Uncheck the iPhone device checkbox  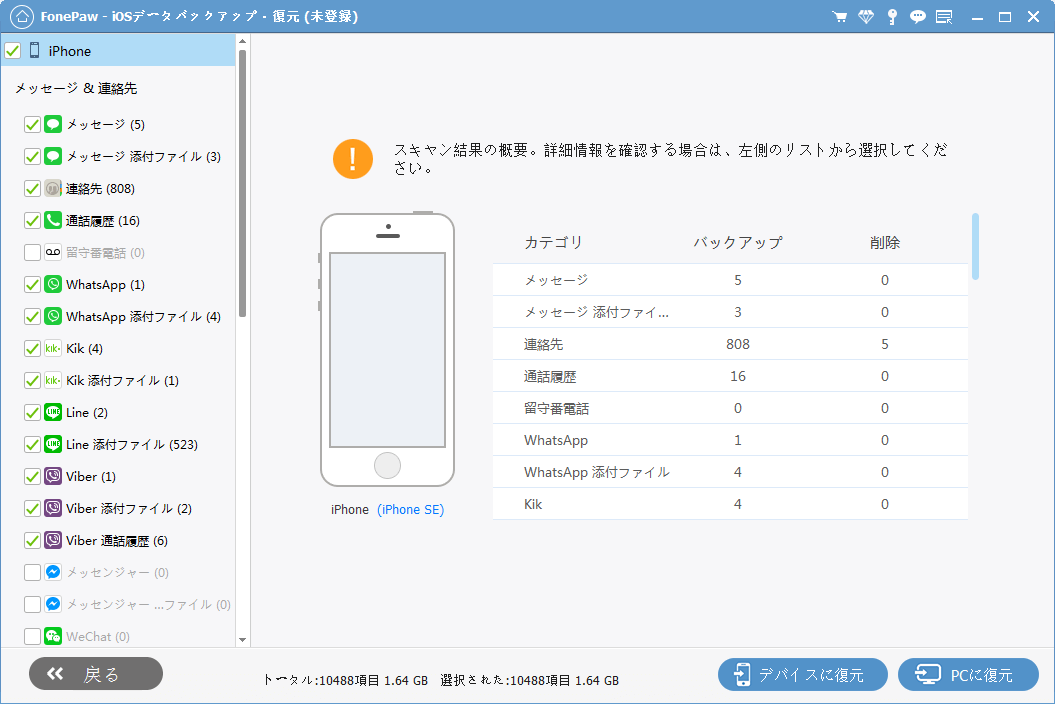[13, 50]
